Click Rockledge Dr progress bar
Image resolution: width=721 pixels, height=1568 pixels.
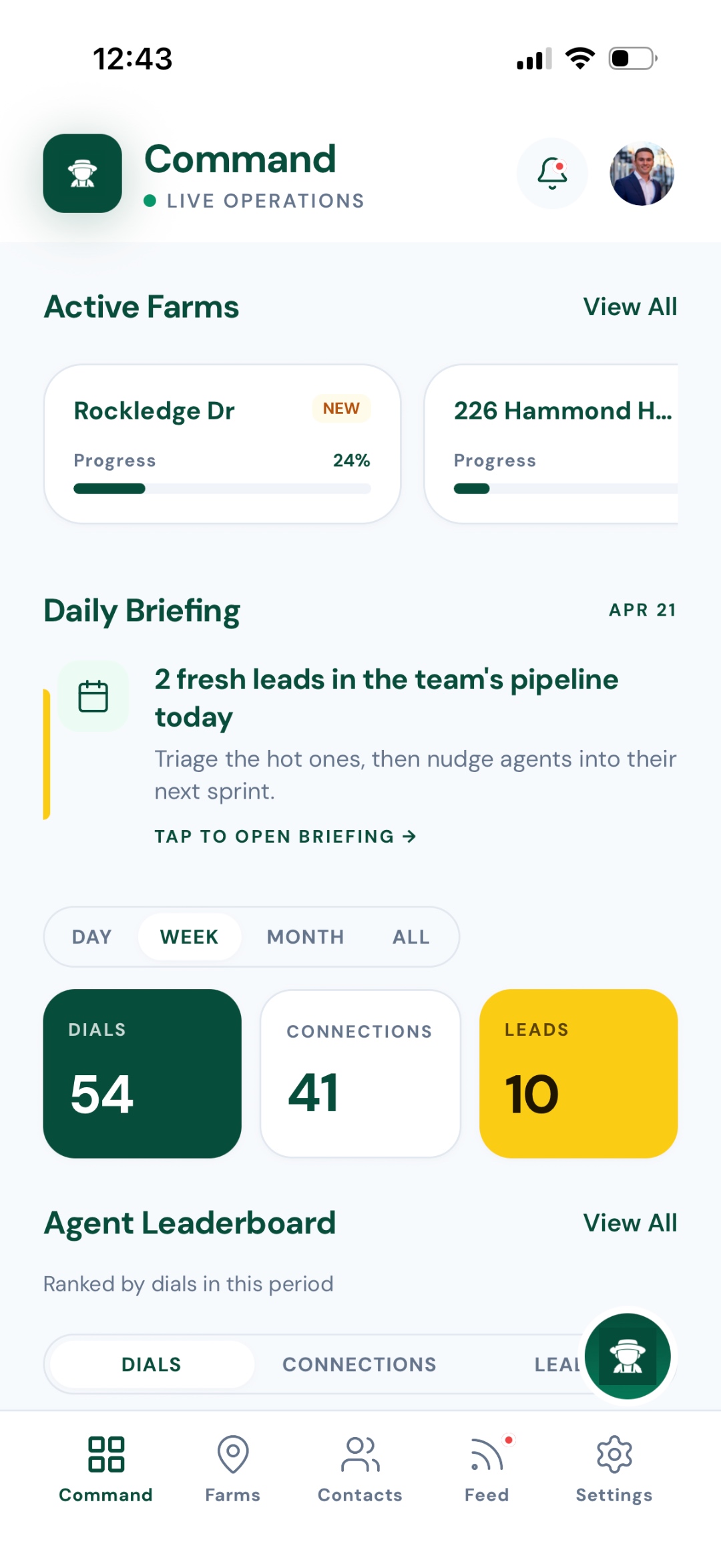[x=222, y=489]
